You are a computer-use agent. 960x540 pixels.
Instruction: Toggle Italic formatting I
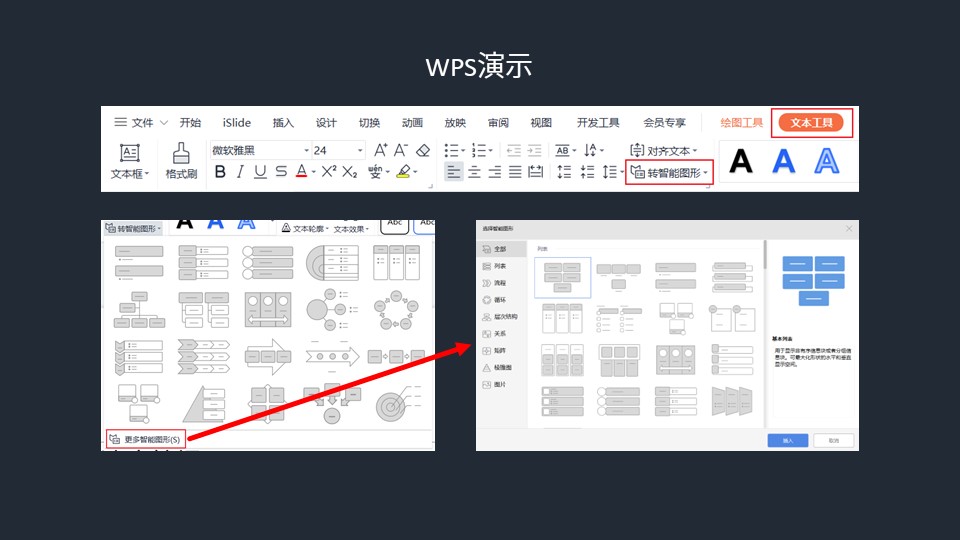[240, 172]
